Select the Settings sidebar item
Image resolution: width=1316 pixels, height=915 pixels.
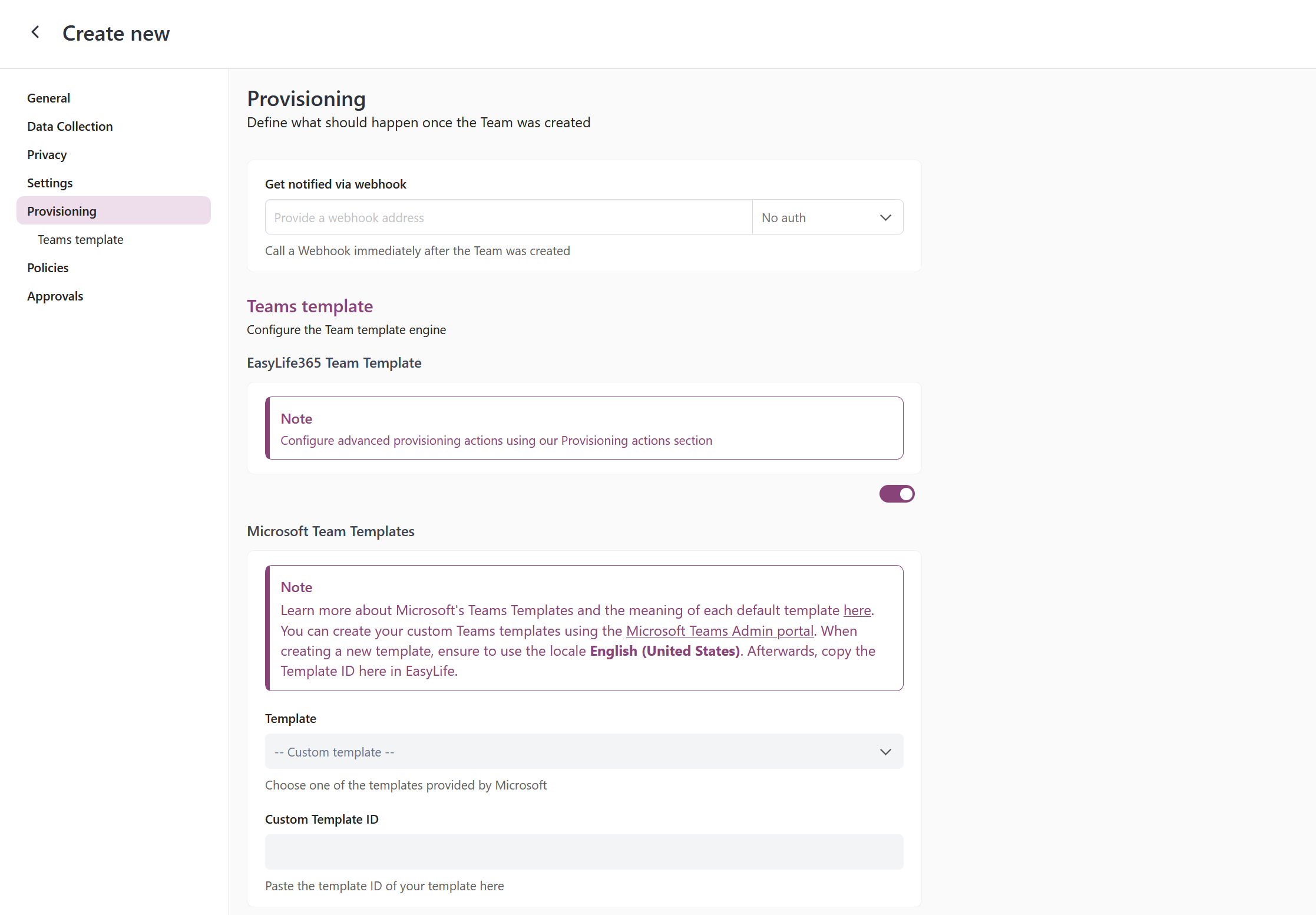[50, 183]
